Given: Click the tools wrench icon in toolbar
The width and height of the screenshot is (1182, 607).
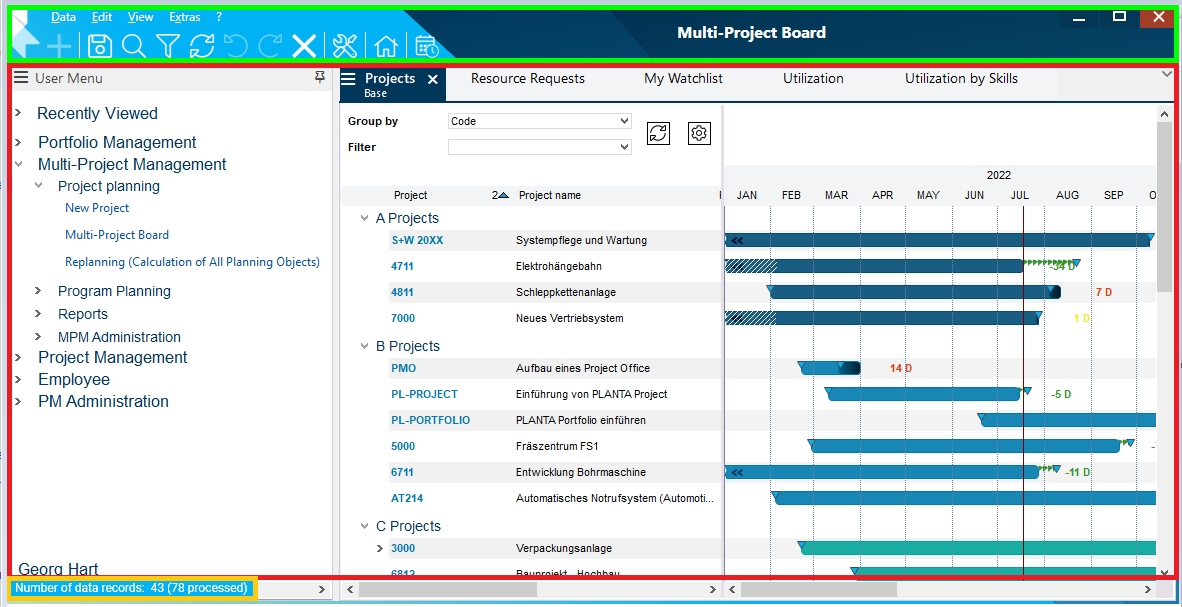Looking at the screenshot, I should pos(344,45).
